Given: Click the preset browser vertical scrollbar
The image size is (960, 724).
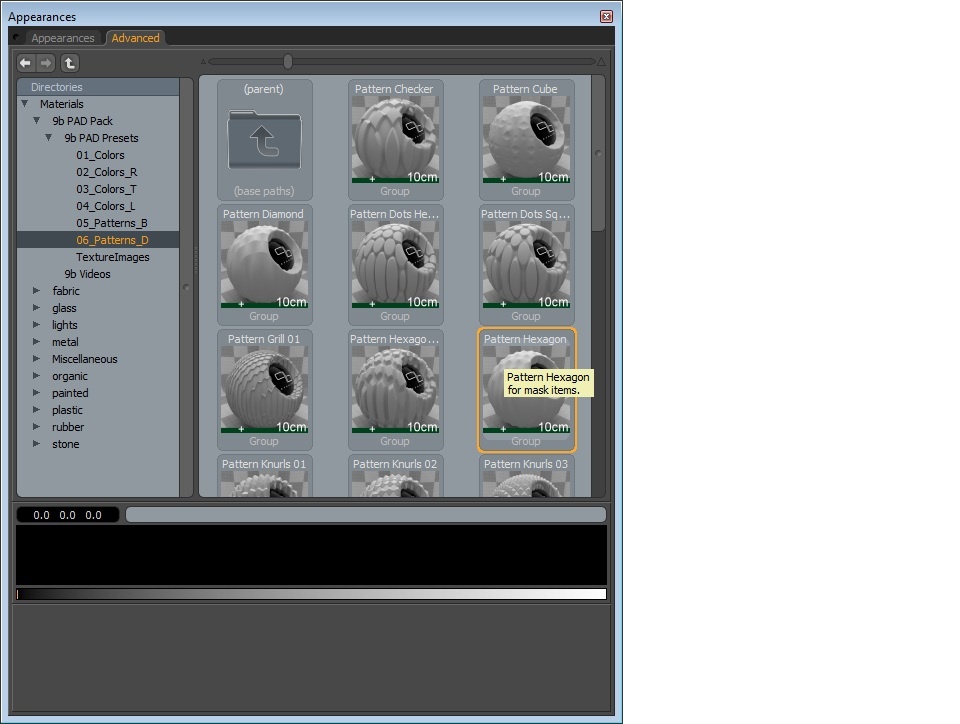Looking at the screenshot, I should point(598,153).
